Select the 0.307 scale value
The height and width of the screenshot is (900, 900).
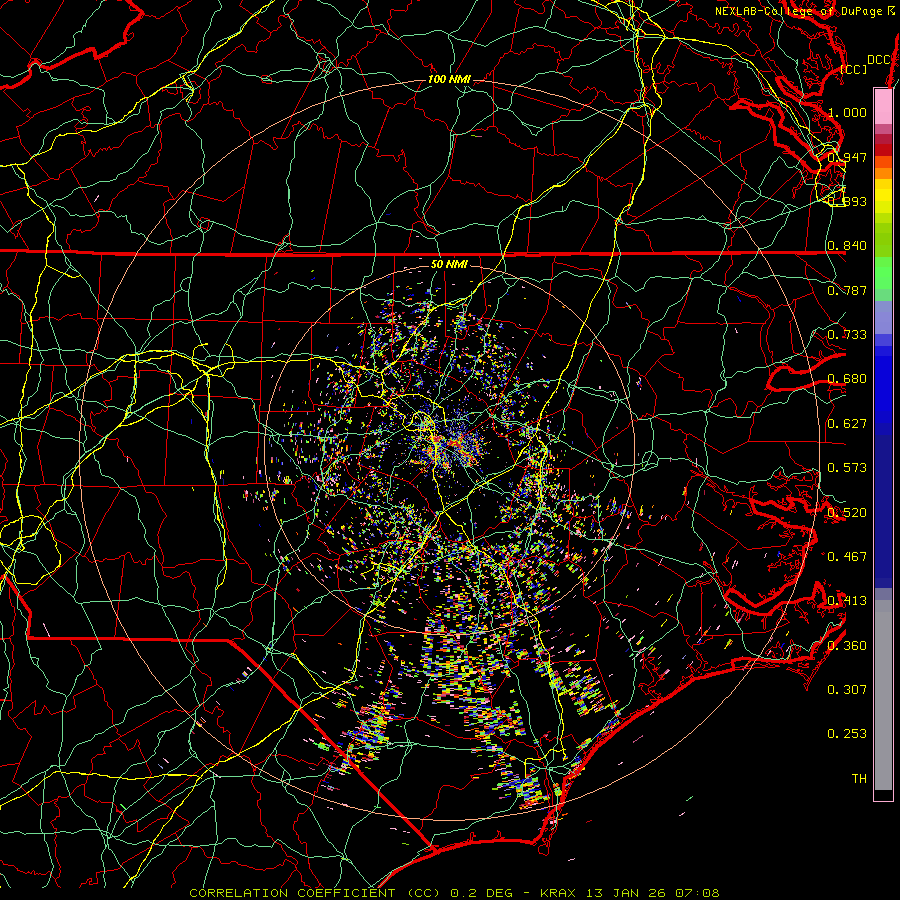(847, 689)
